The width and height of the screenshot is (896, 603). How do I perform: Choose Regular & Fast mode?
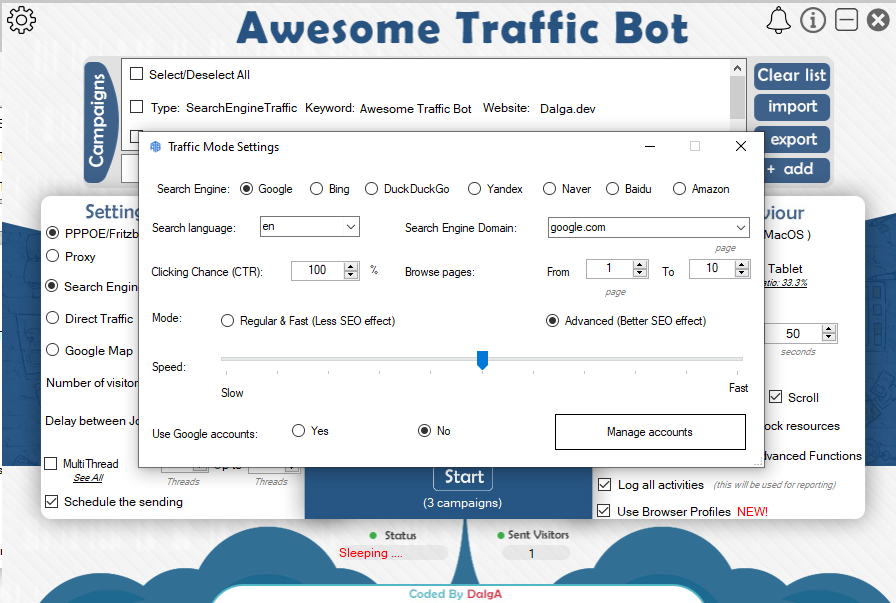[227, 321]
